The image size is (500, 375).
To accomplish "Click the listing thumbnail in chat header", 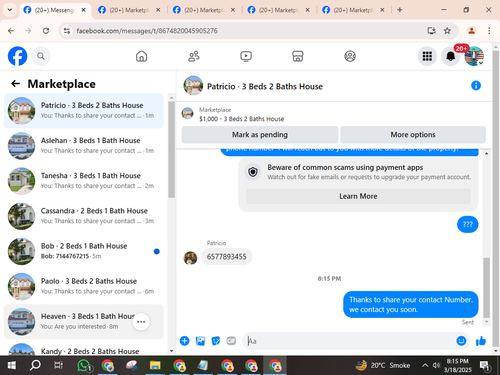I will 193,86.
